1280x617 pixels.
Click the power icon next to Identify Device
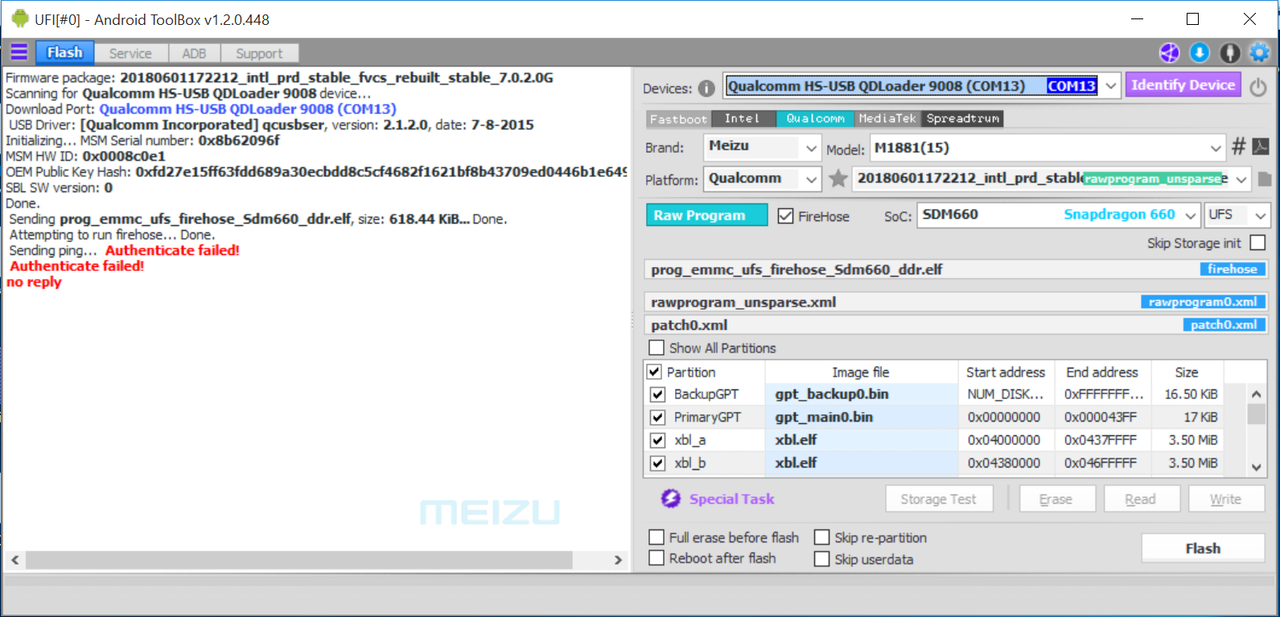click(1258, 87)
